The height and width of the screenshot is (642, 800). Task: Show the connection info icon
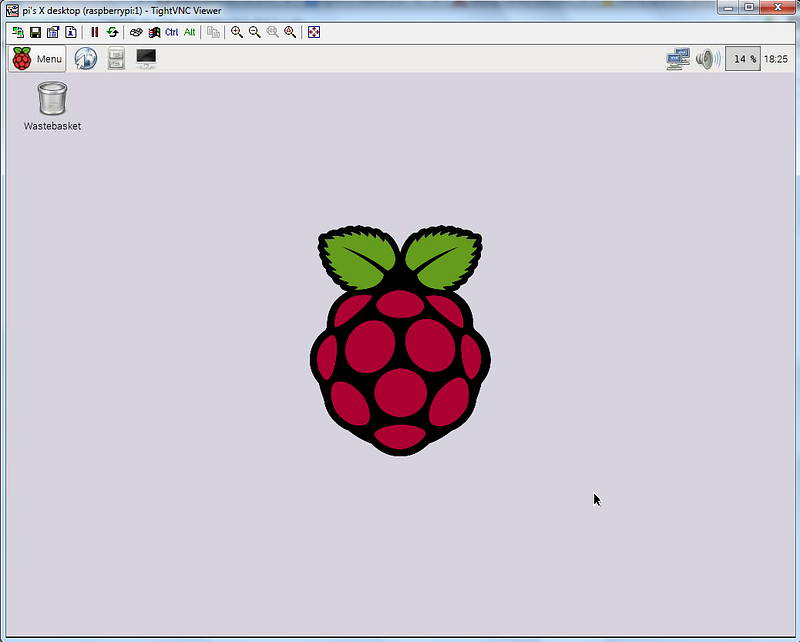click(71, 32)
